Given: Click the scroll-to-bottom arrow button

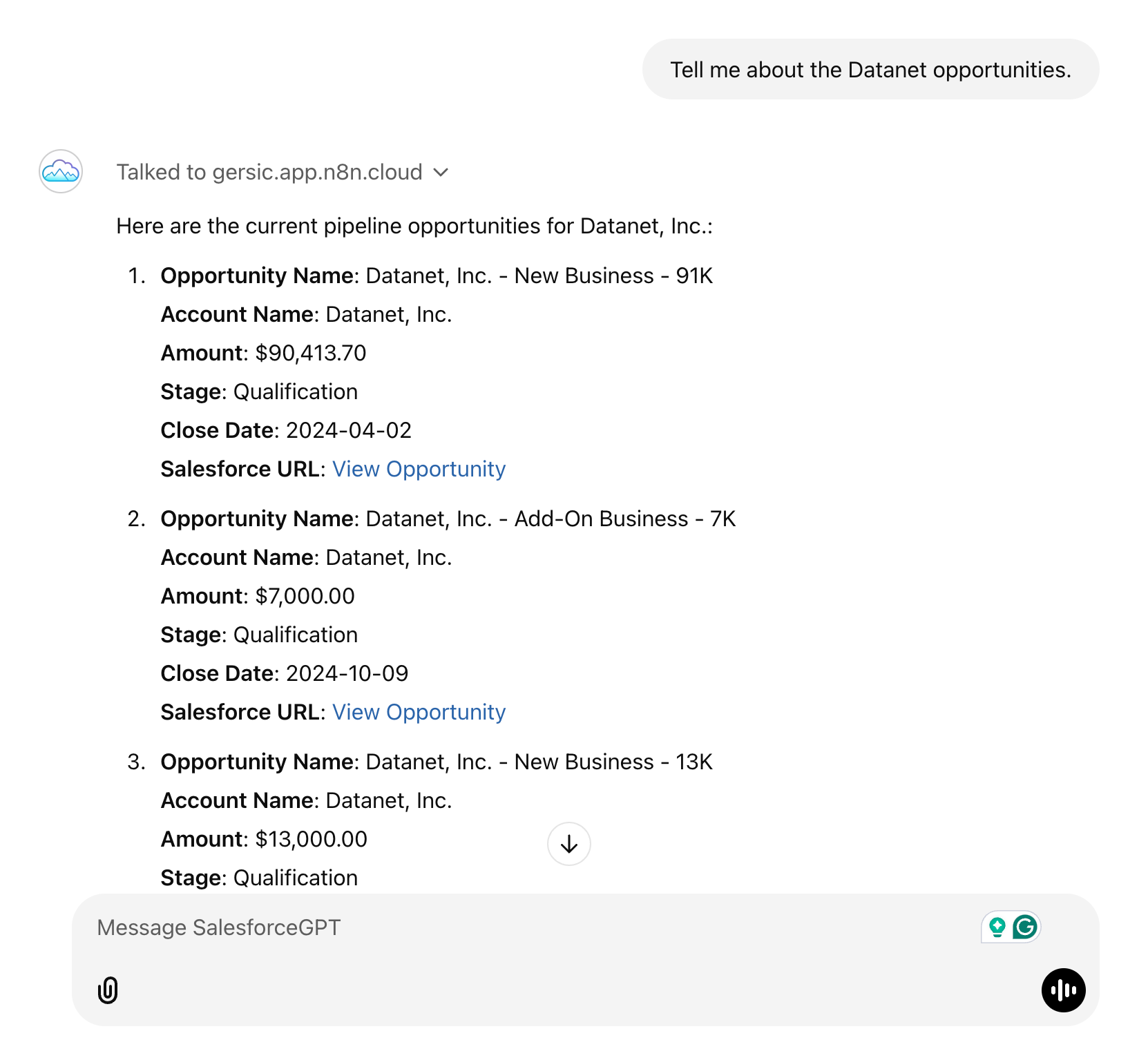Looking at the screenshot, I should [569, 844].
